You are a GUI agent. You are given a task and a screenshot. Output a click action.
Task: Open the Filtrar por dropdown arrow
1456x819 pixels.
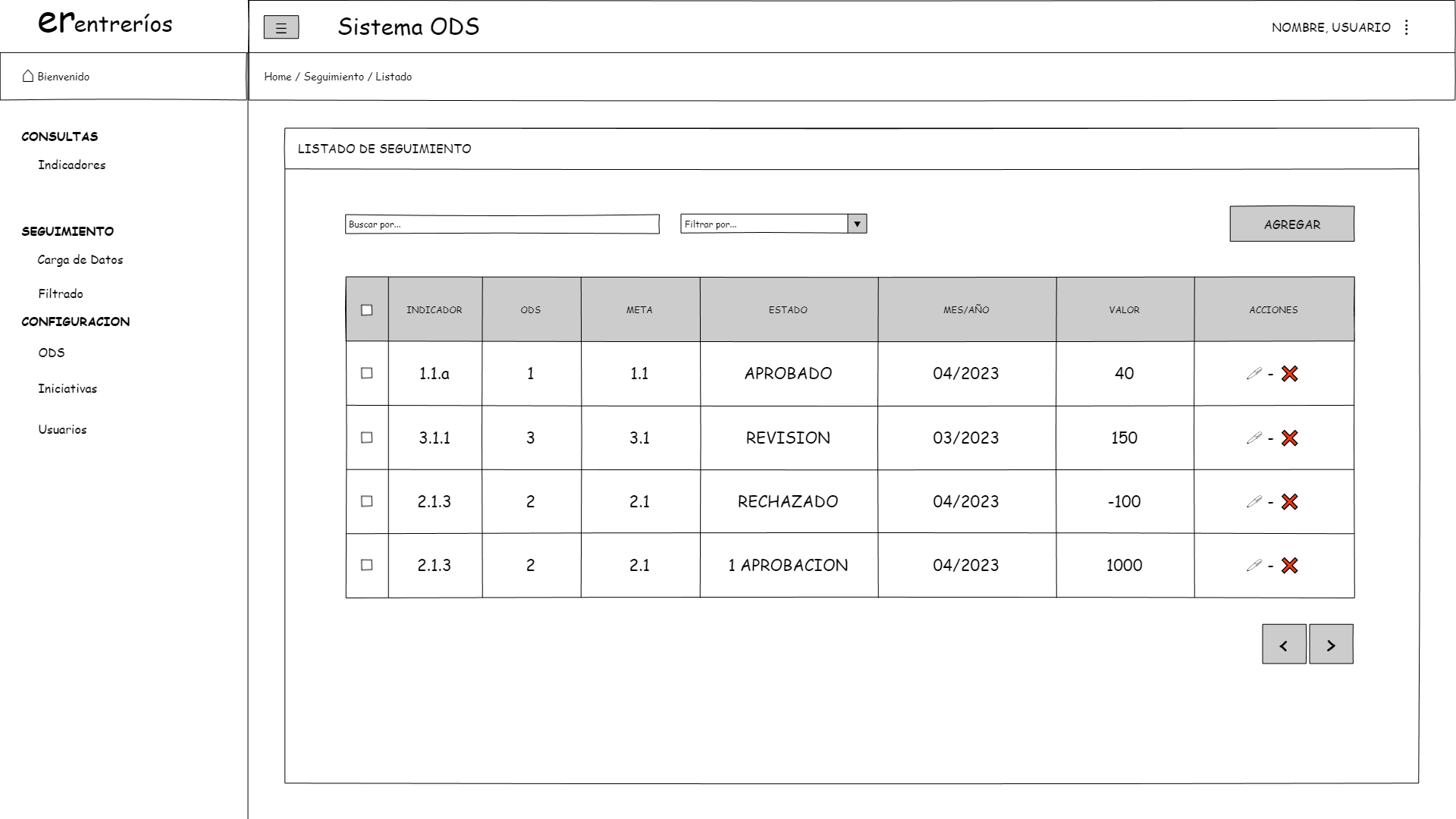point(857,224)
